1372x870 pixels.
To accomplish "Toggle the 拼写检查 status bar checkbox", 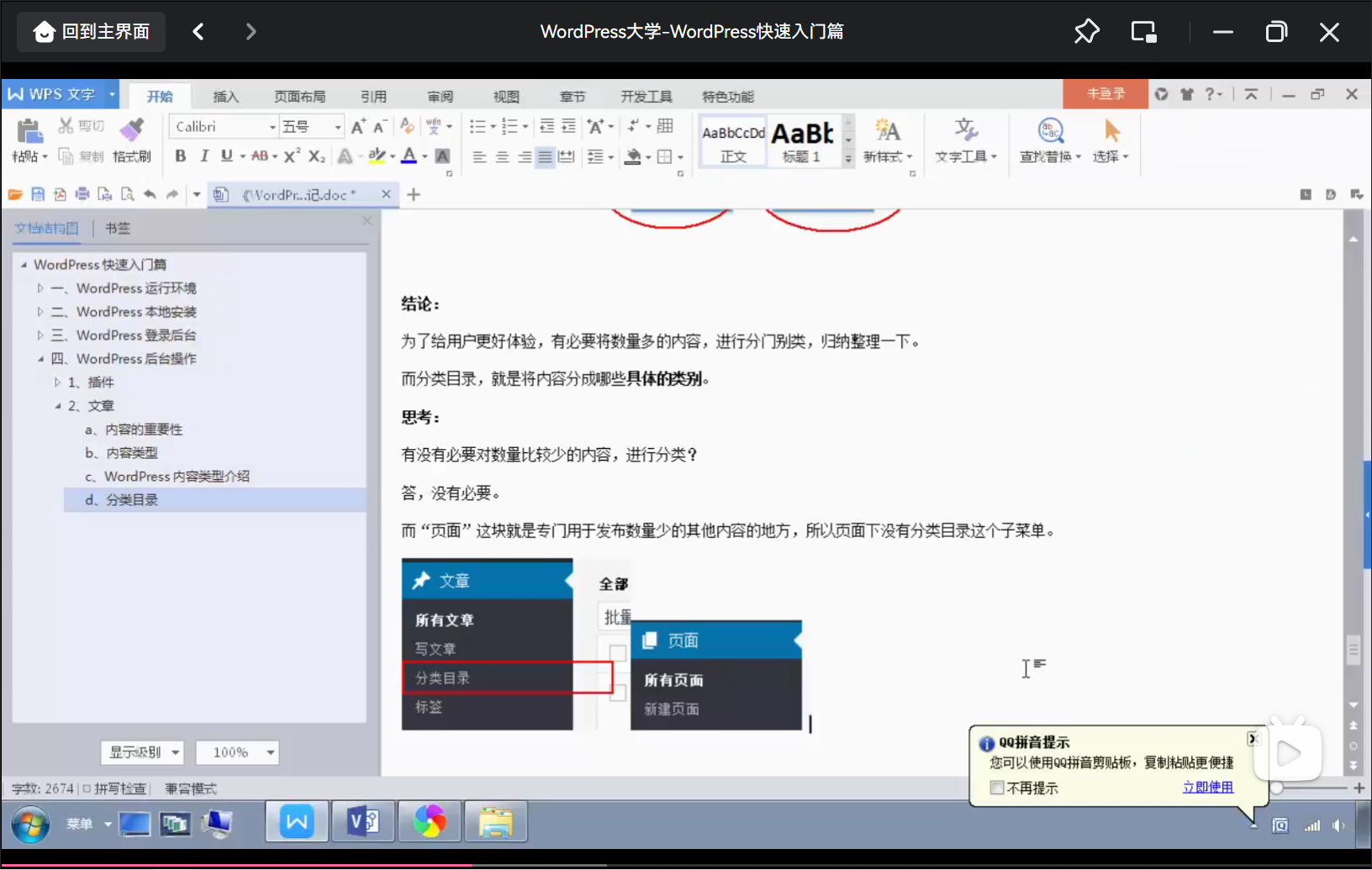I will click(x=87, y=788).
